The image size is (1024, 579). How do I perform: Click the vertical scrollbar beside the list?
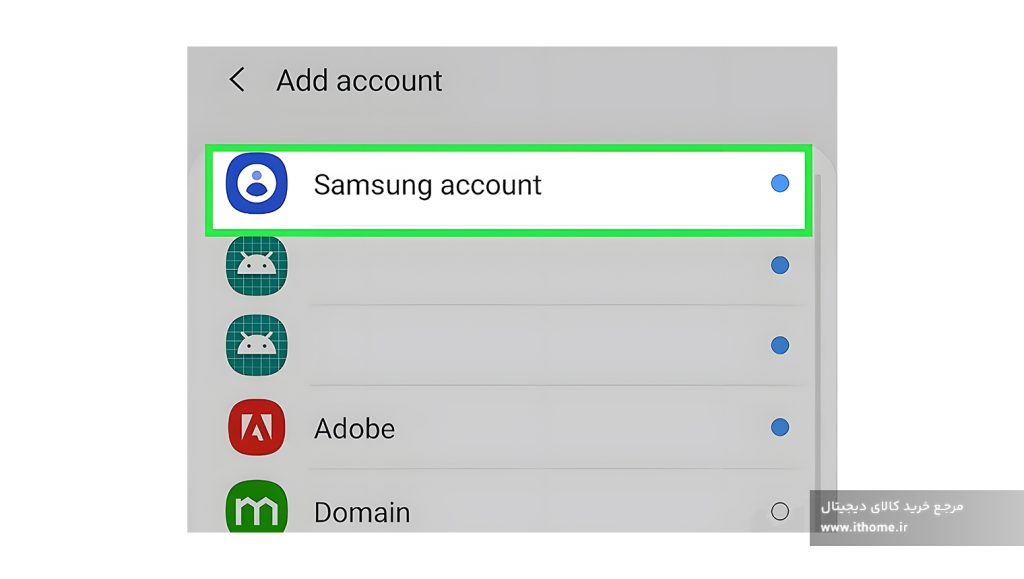coord(818,352)
